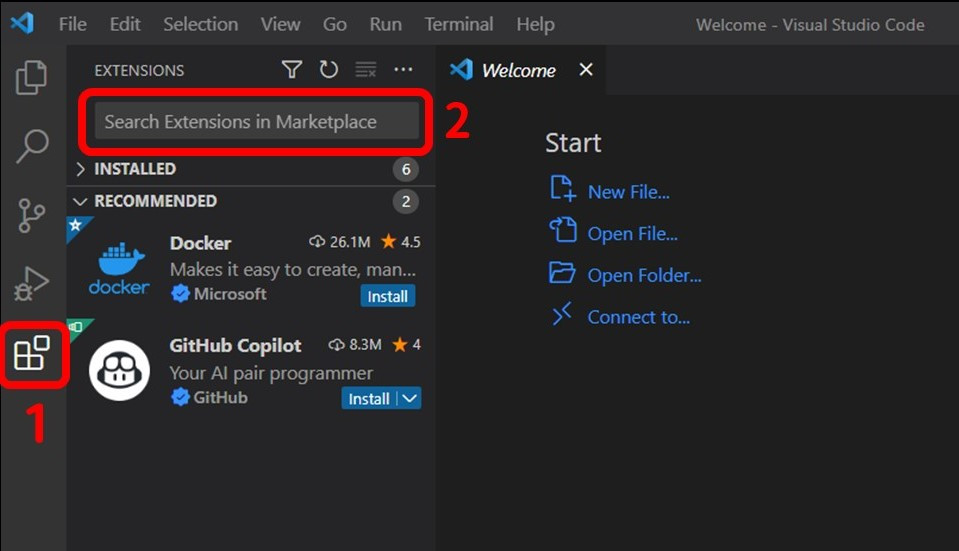
Task: Click the GitHub Copilot extension logo
Action: [119, 371]
